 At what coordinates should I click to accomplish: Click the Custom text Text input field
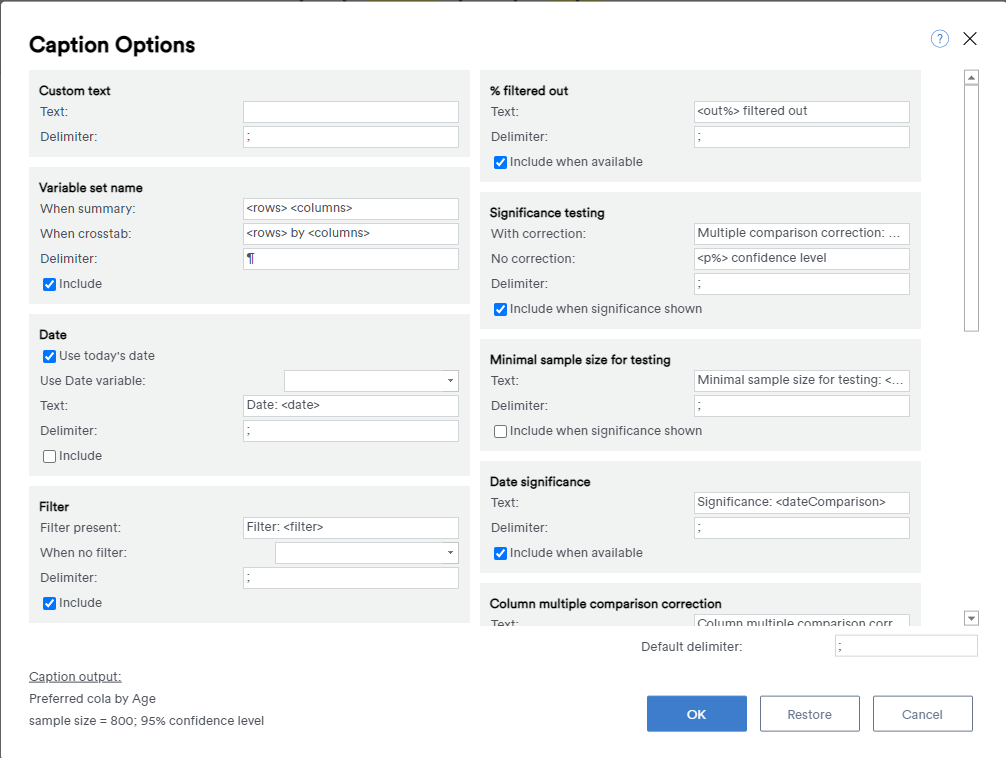[x=350, y=111]
